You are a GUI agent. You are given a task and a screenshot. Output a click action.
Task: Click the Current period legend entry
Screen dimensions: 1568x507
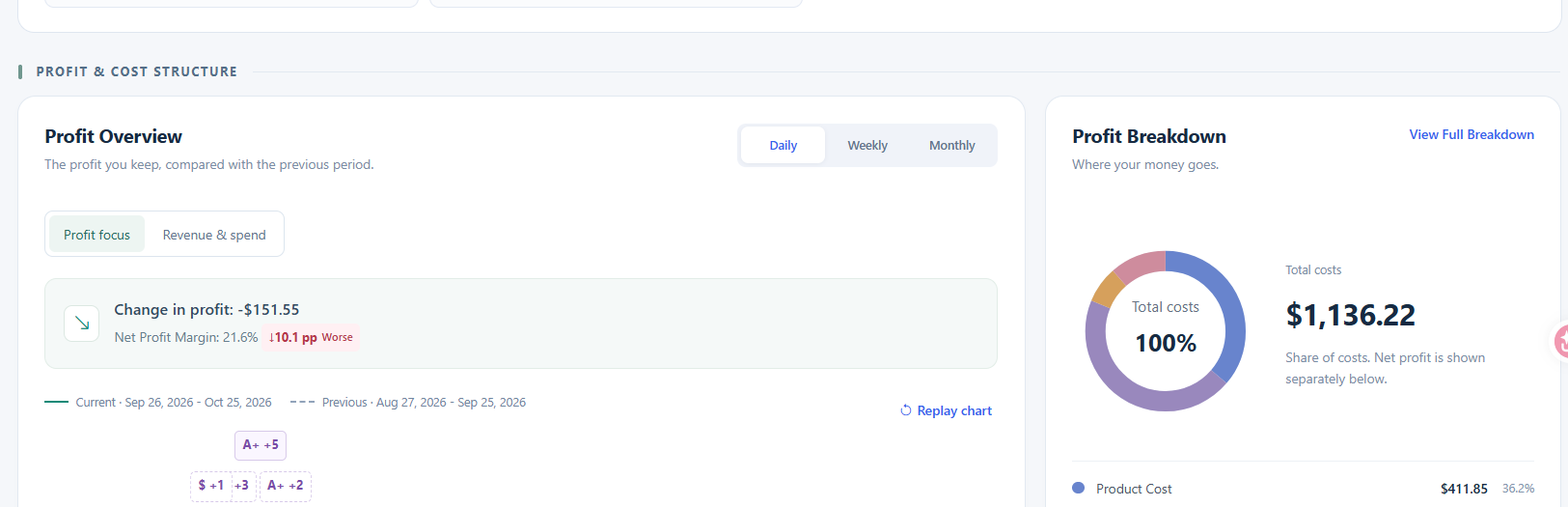tap(158, 403)
